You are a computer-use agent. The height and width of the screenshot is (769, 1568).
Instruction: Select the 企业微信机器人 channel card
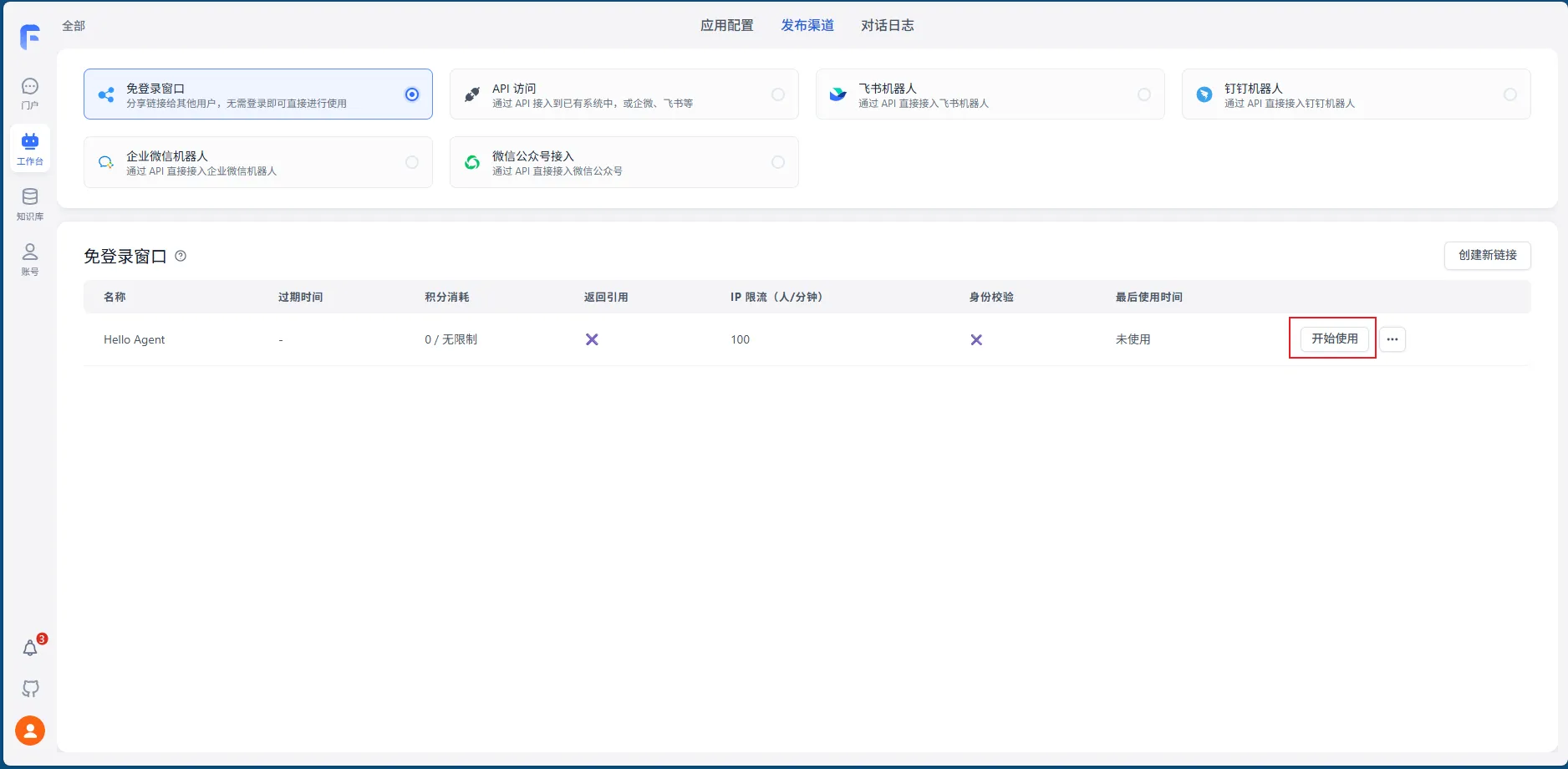[257, 162]
